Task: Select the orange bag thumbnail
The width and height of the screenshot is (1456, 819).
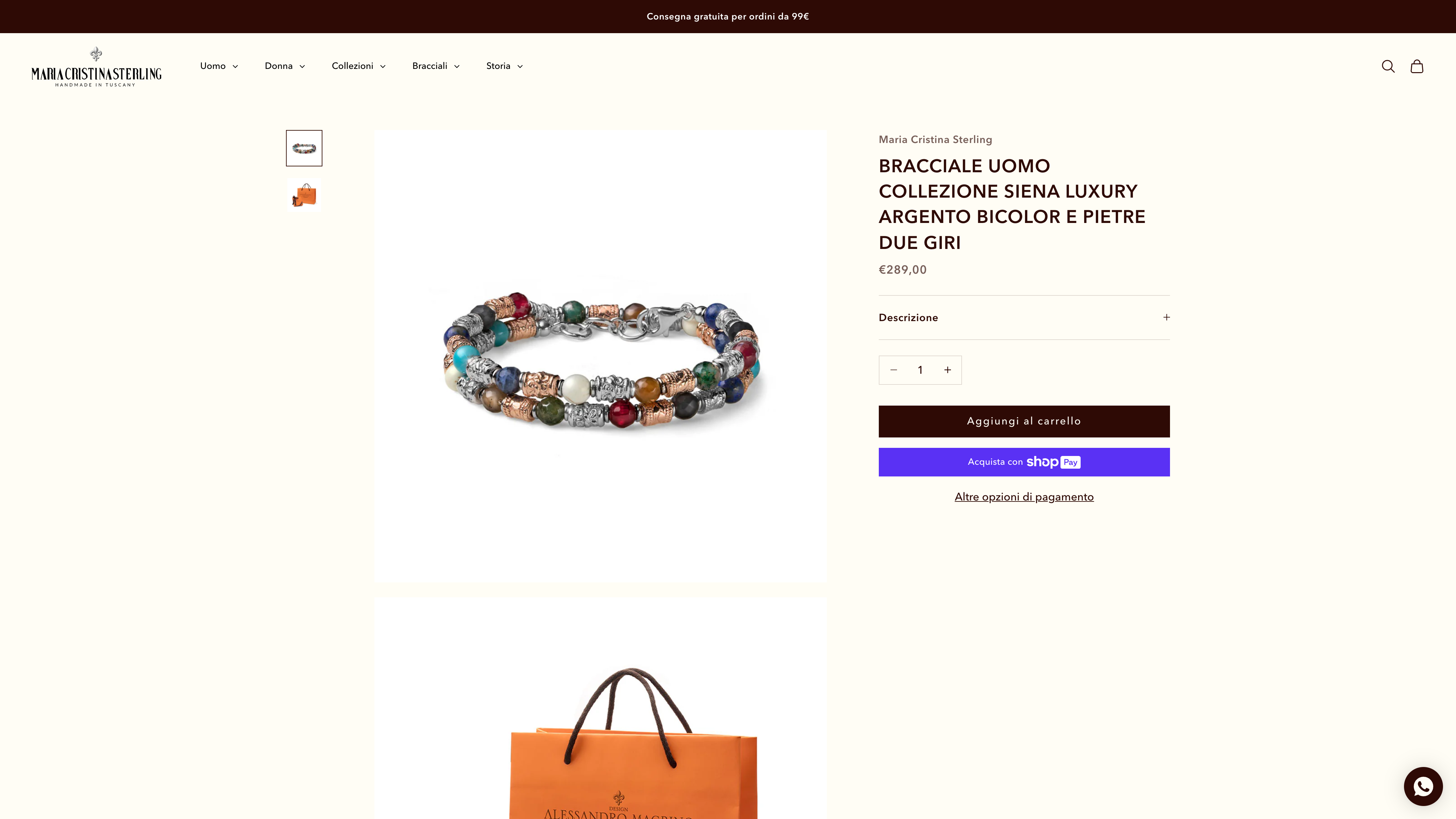Action: [304, 195]
